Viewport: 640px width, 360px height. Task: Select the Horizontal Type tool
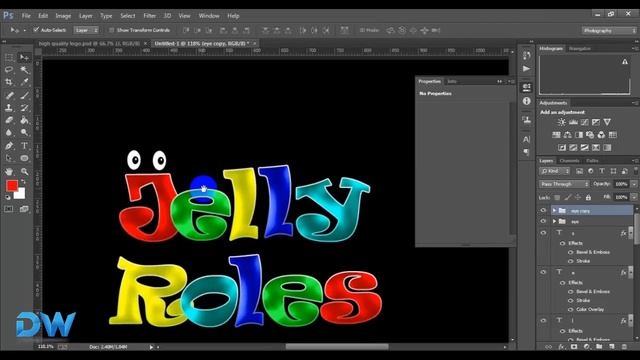[24, 146]
